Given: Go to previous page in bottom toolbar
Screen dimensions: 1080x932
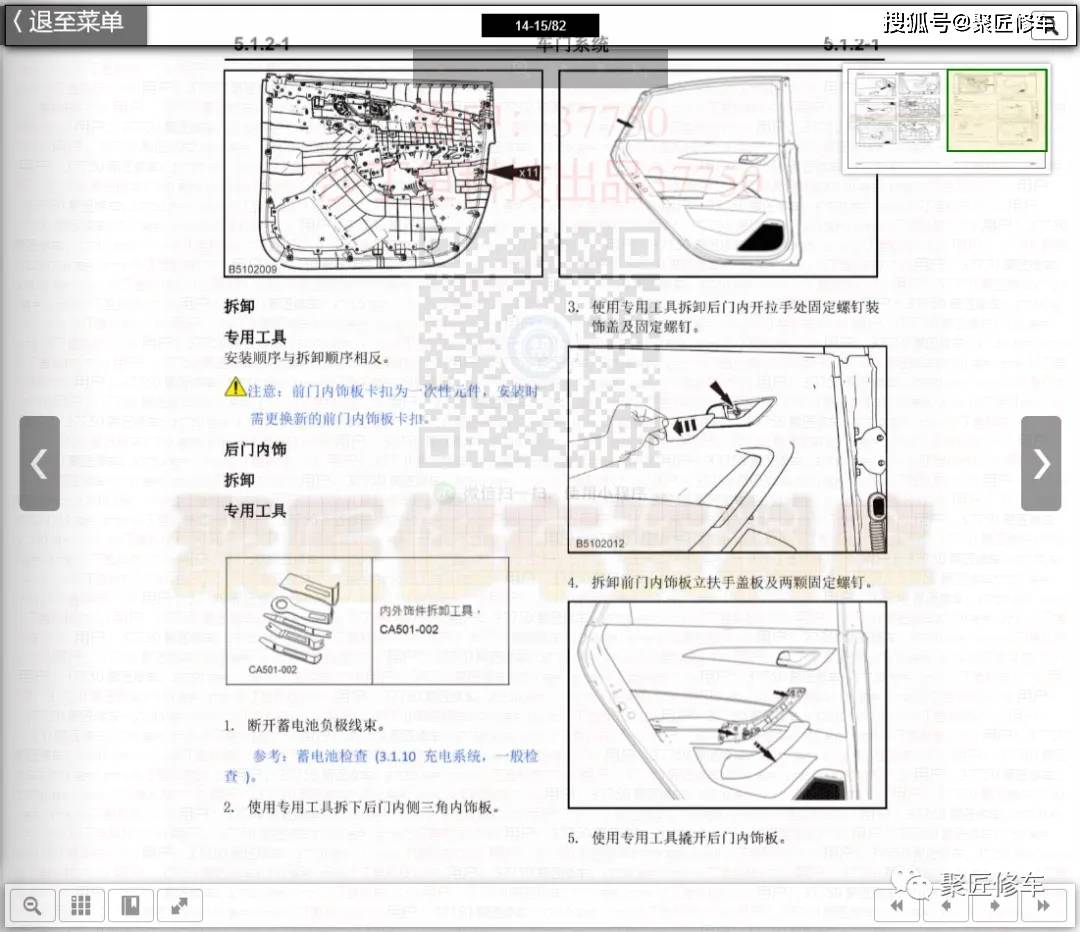Looking at the screenshot, I should click(x=945, y=906).
